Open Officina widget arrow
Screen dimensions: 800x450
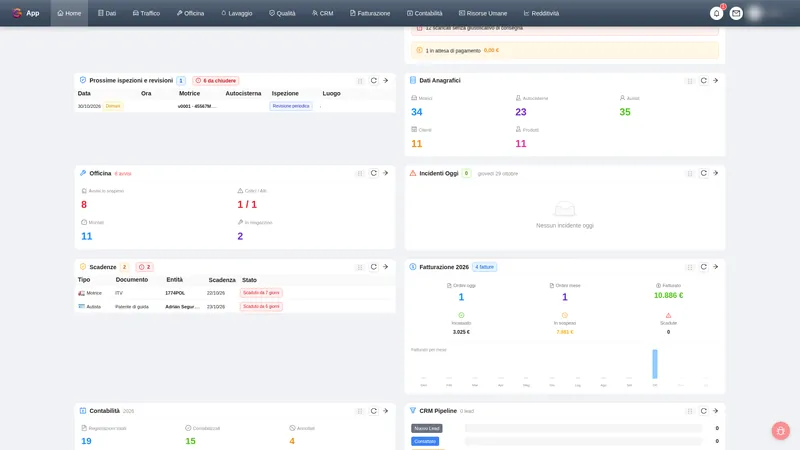pos(386,173)
